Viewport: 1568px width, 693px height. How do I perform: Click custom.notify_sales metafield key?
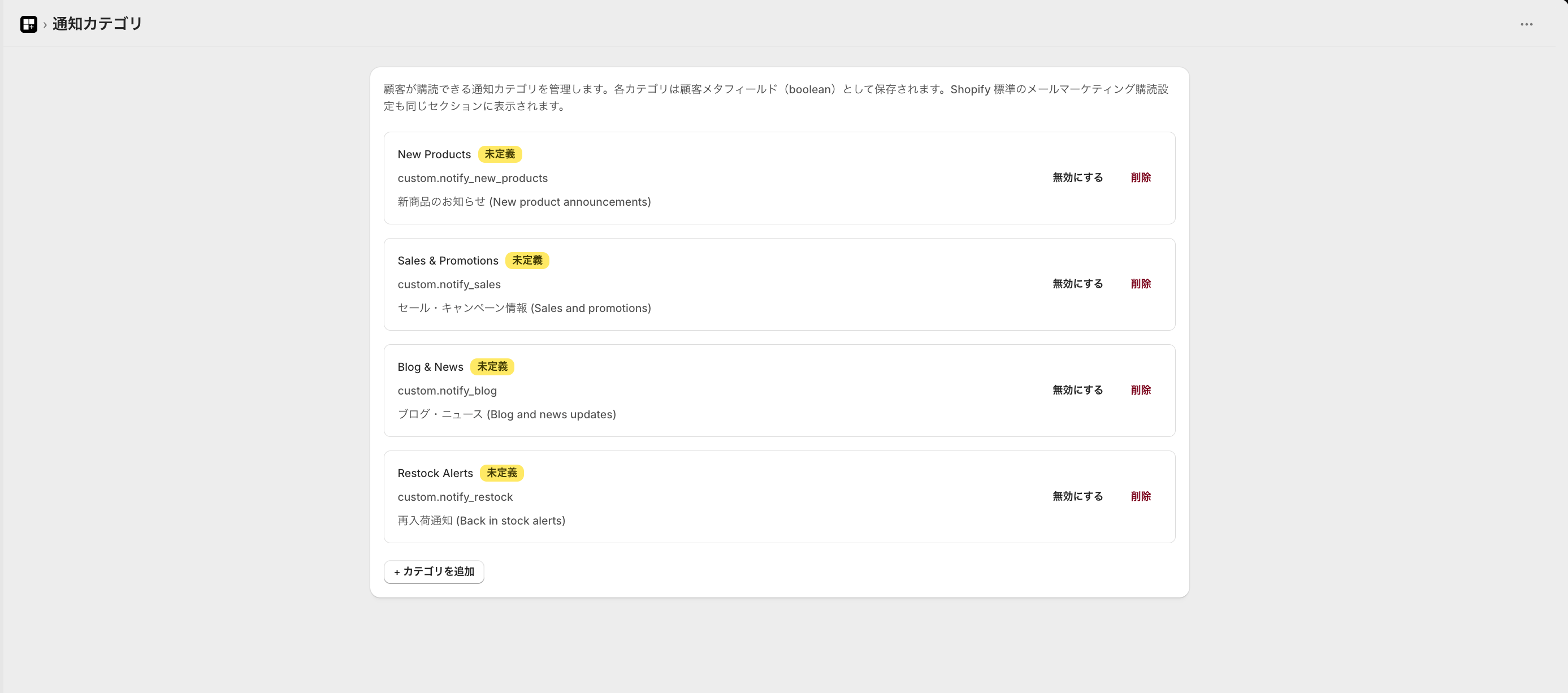click(x=449, y=284)
